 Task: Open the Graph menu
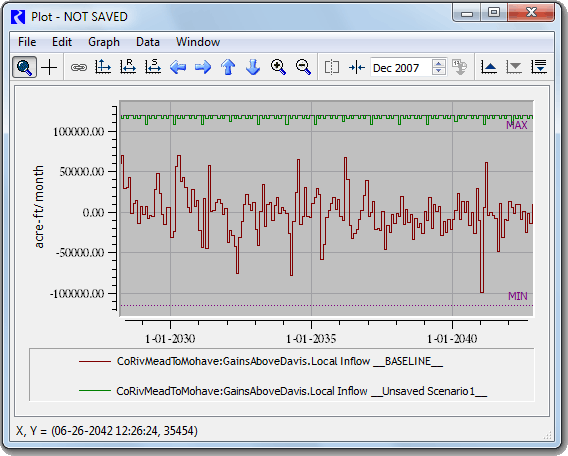104,42
